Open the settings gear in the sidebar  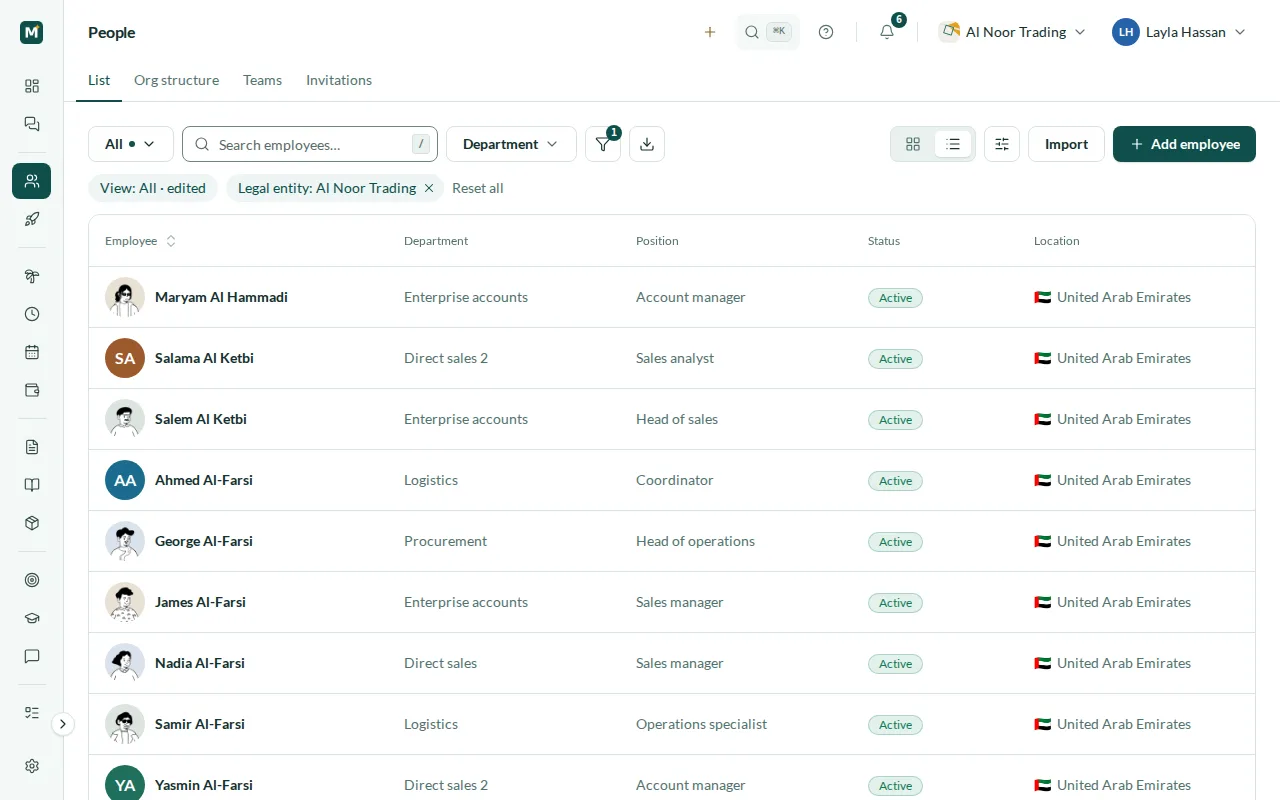point(32,766)
